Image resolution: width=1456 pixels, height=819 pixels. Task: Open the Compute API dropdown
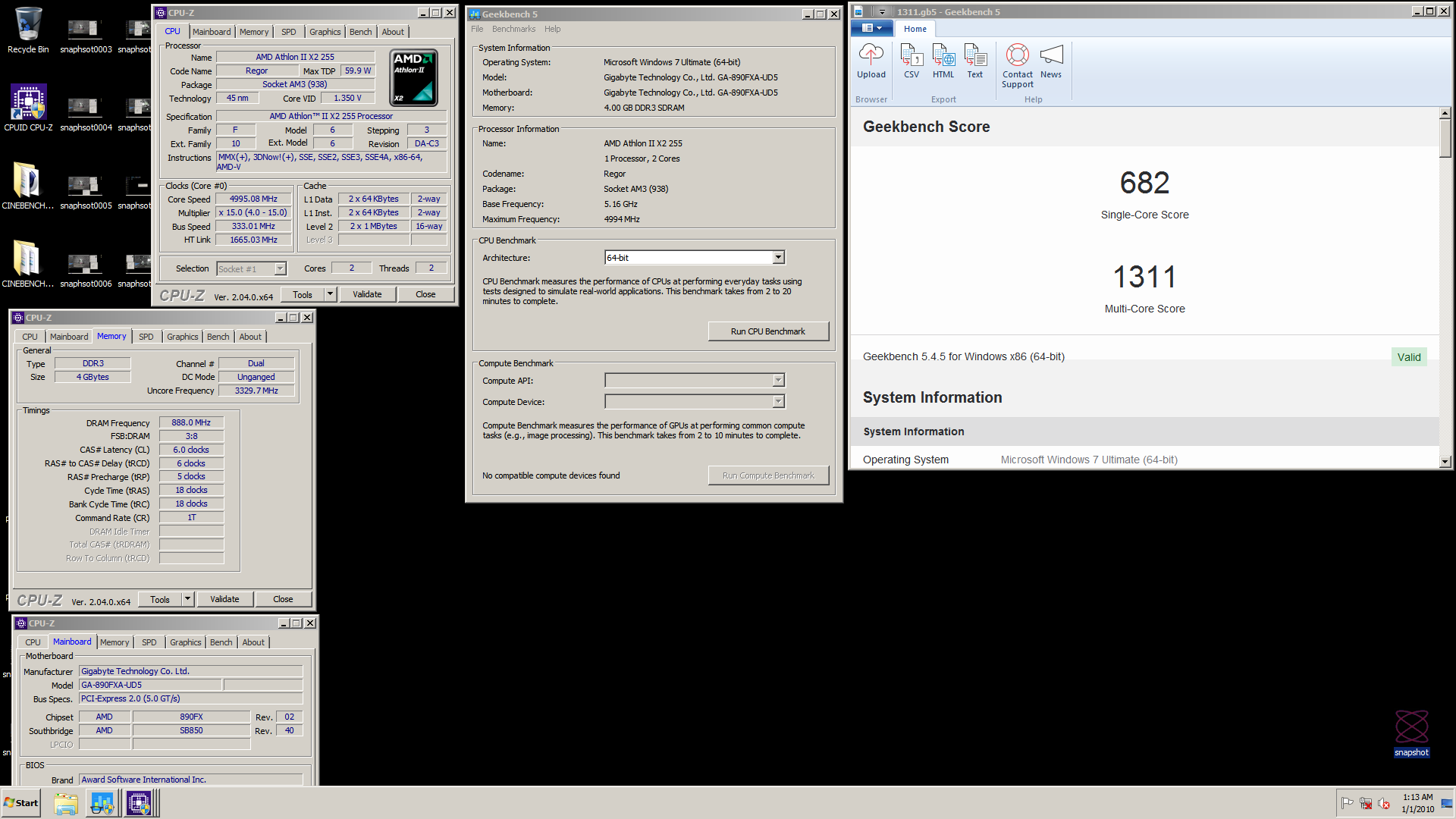(x=778, y=380)
